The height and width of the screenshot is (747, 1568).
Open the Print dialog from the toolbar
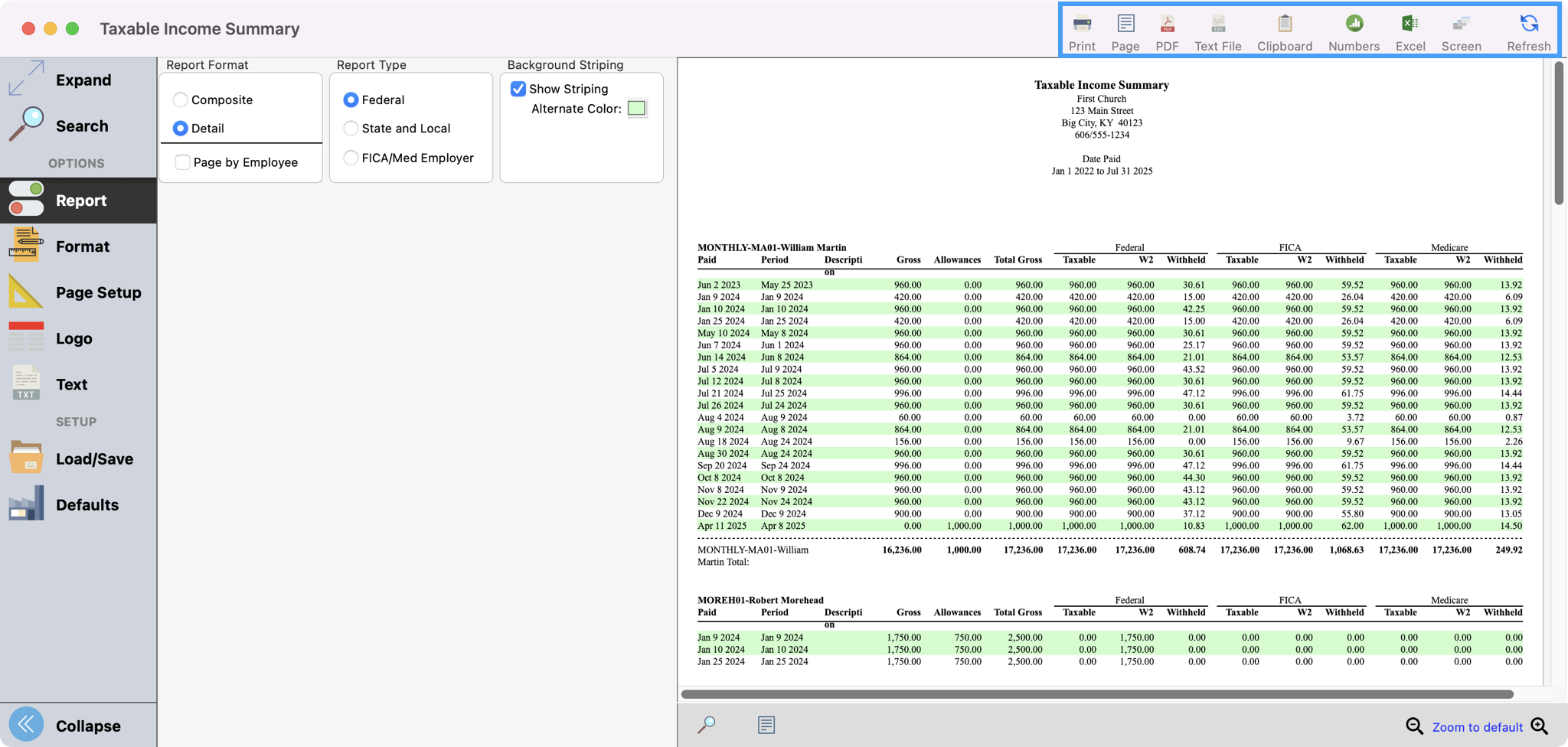coord(1082,29)
